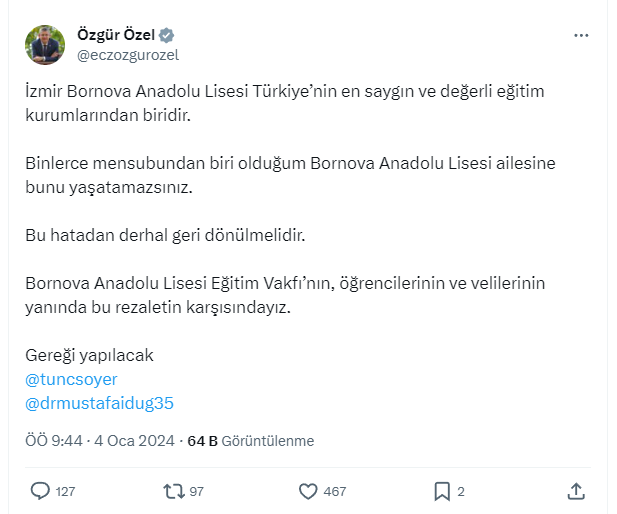The height and width of the screenshot is (514, 617).
Task: Click the tweet's first paragraph text
Action: tap(284, 103)
